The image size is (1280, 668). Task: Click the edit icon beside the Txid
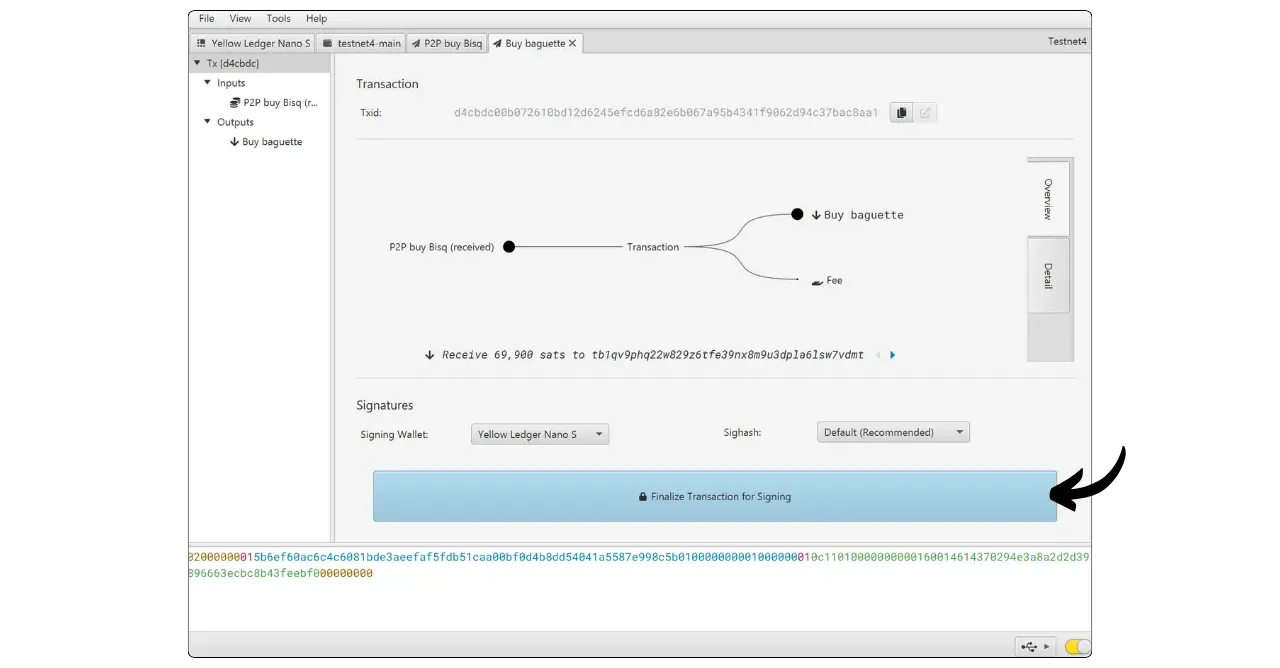click(925, 113)
